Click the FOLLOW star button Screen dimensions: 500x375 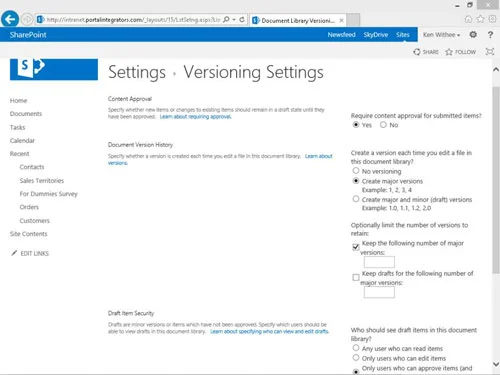[460, 52]
